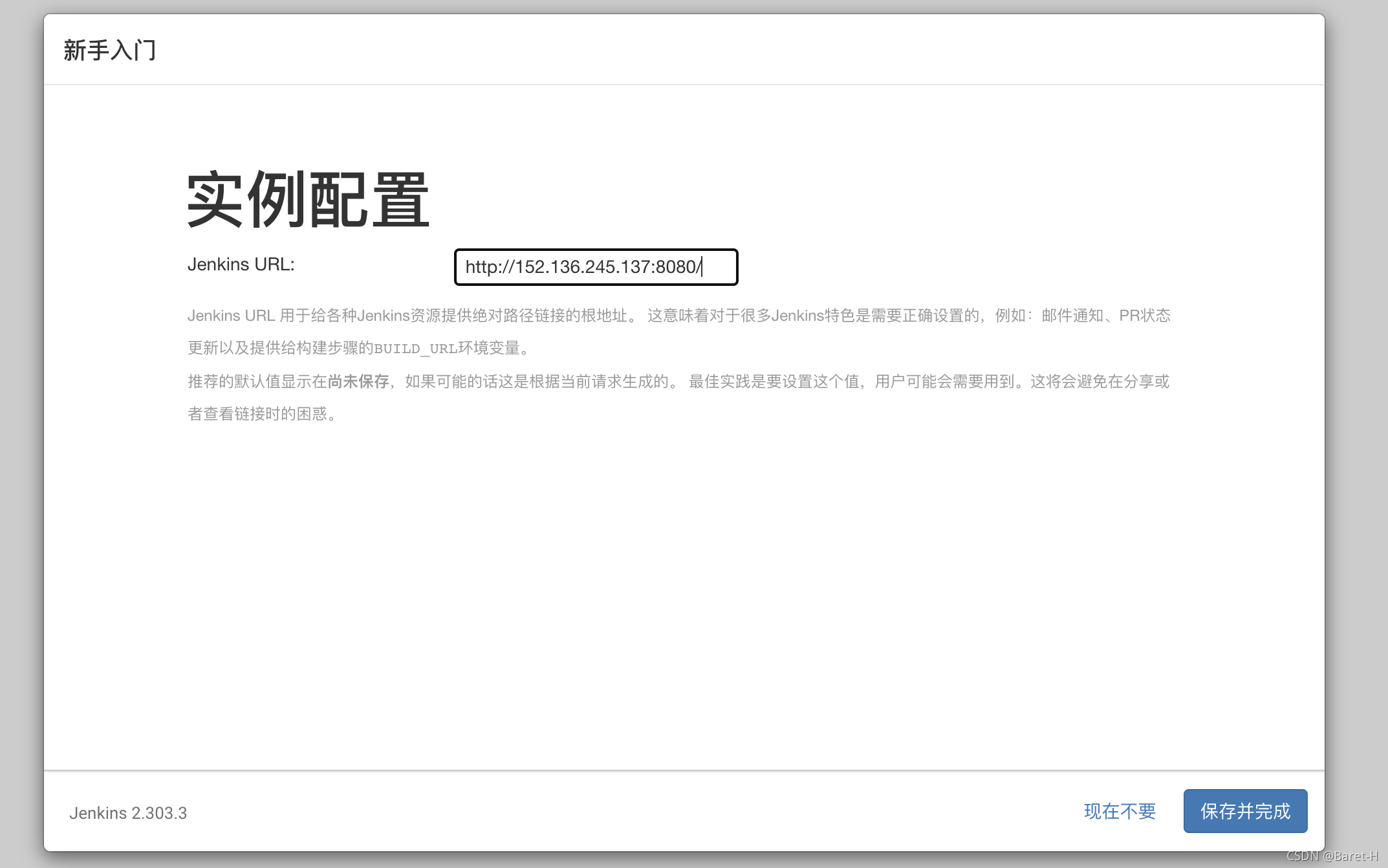Click the http:// prefix inside URL field
This screenshot has width=1388, height=868.
[x=488, y=267]
